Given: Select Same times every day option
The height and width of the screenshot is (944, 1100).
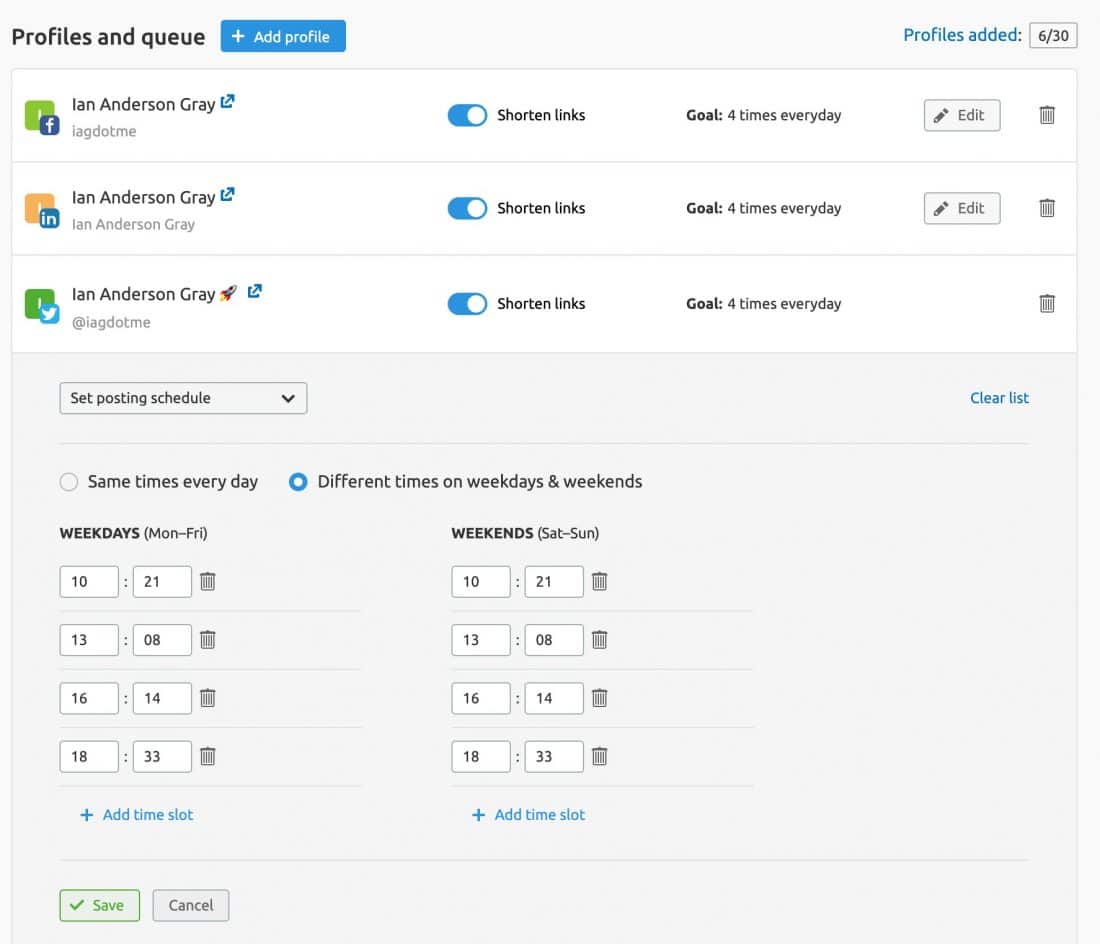Looking at the screenshot, I should pos(69,482).
